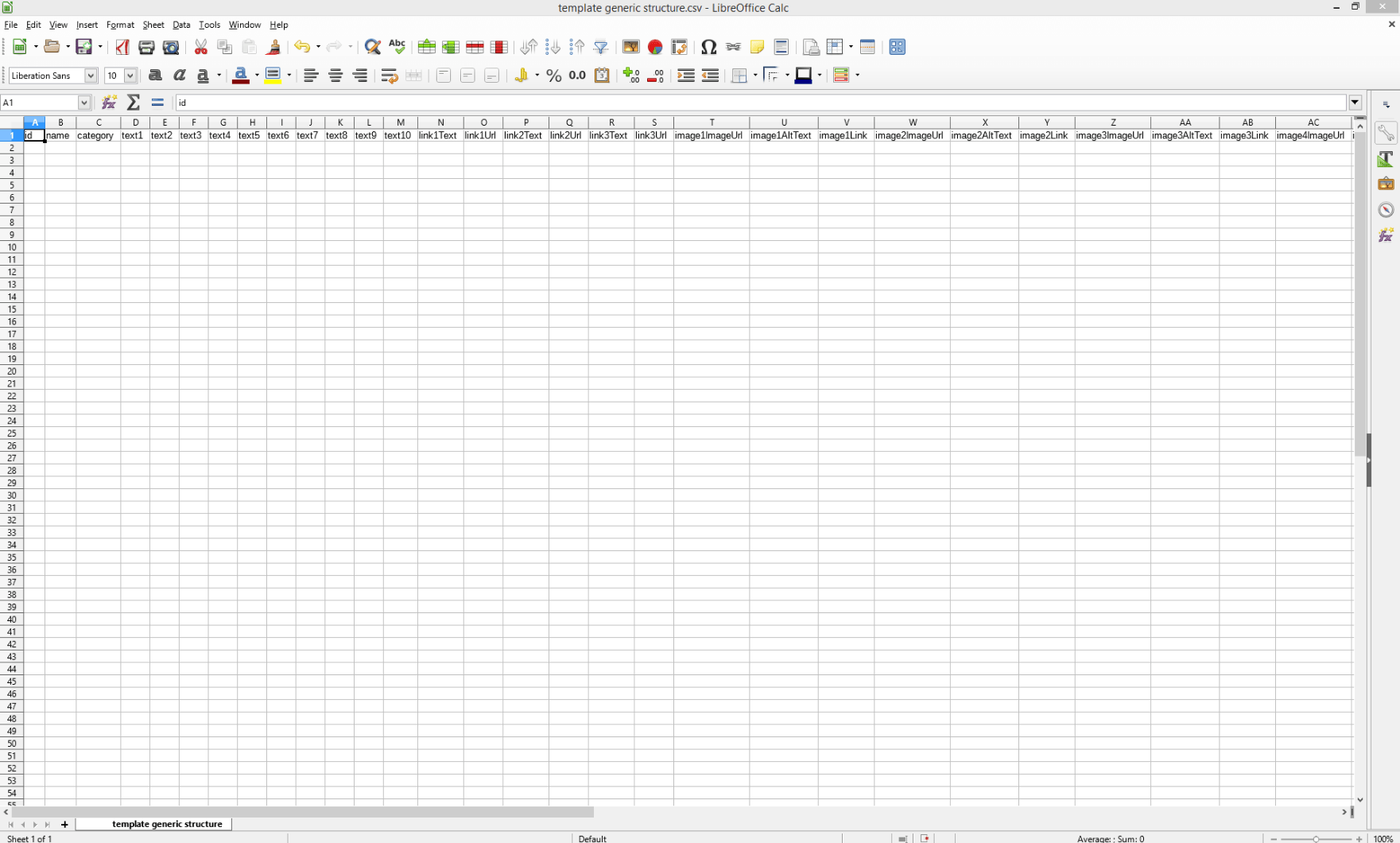Click the Open document folder button
The width and height of the screenshot is (1400, 843).
(x=52, y=47)
